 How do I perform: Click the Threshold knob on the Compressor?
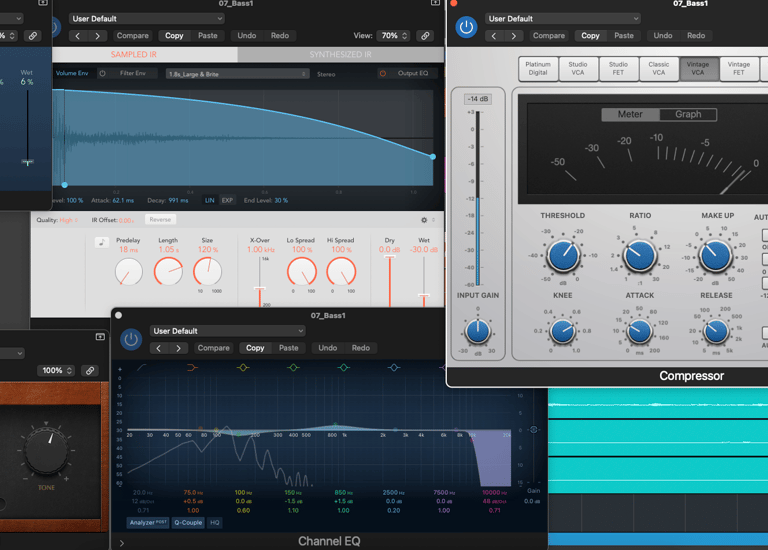563,256
